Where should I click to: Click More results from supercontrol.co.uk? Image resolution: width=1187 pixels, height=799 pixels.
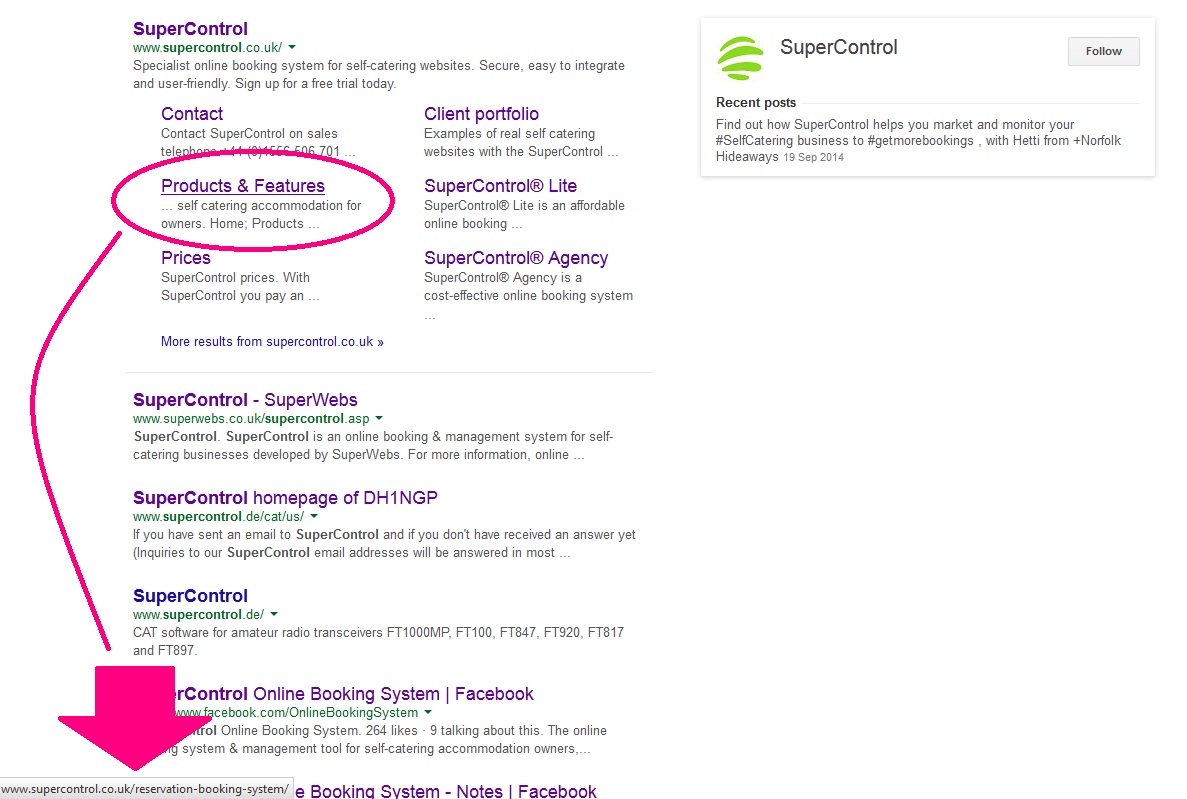pyautogui.click(x=272, y=342)
